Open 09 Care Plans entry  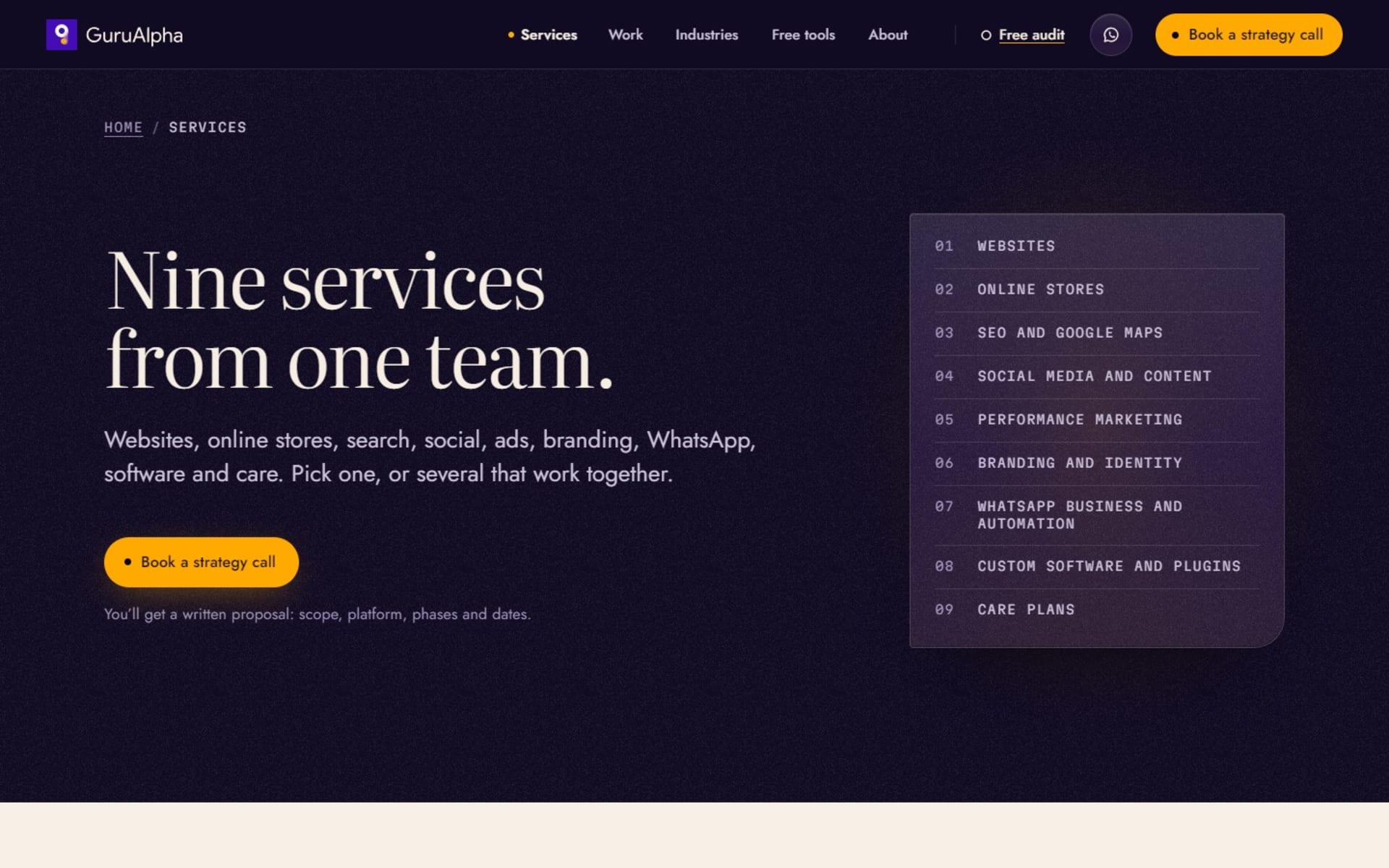[1097, 610]
